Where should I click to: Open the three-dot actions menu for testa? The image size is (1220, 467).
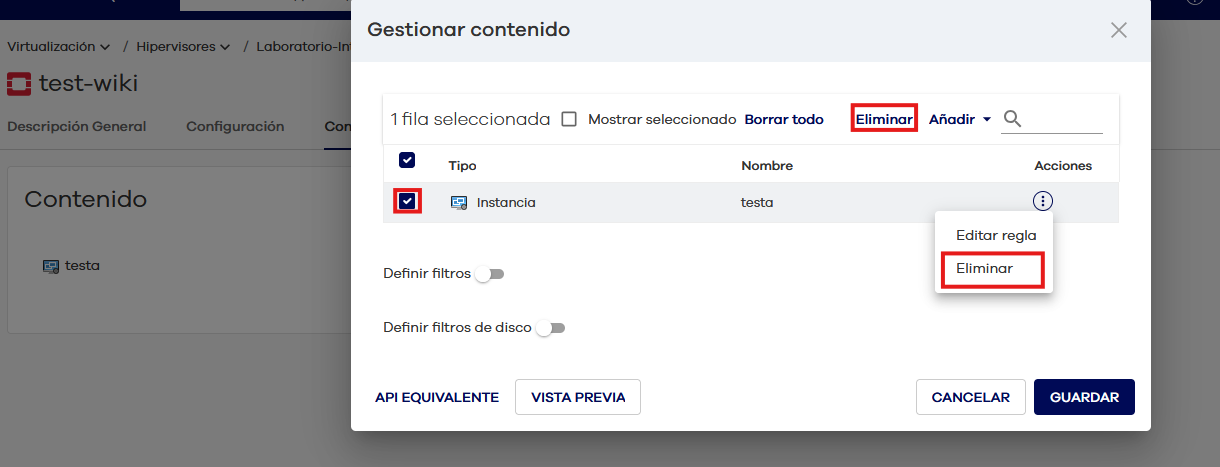[1043, 202]
